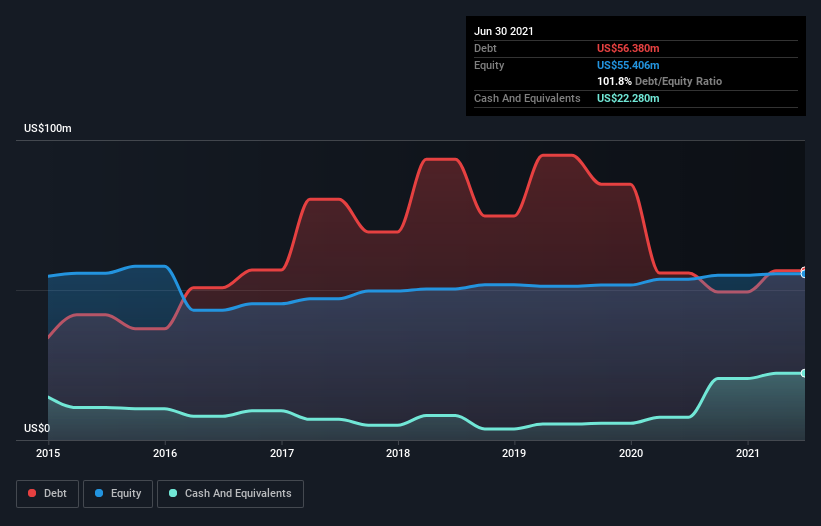The image size is (821, 526).
Task: Select the 2016 x-axis label
Action: (165, 453)
